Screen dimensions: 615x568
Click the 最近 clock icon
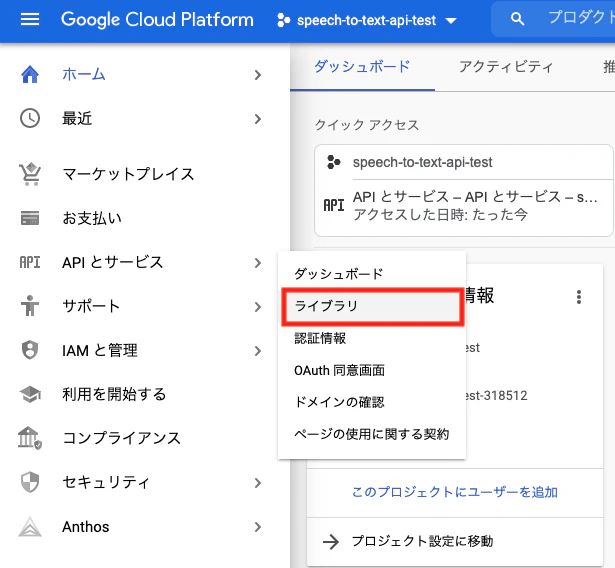(30, 118)
